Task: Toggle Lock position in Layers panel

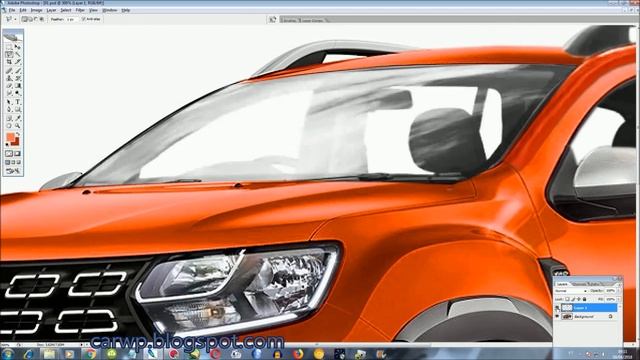Action: coord(579,299)
